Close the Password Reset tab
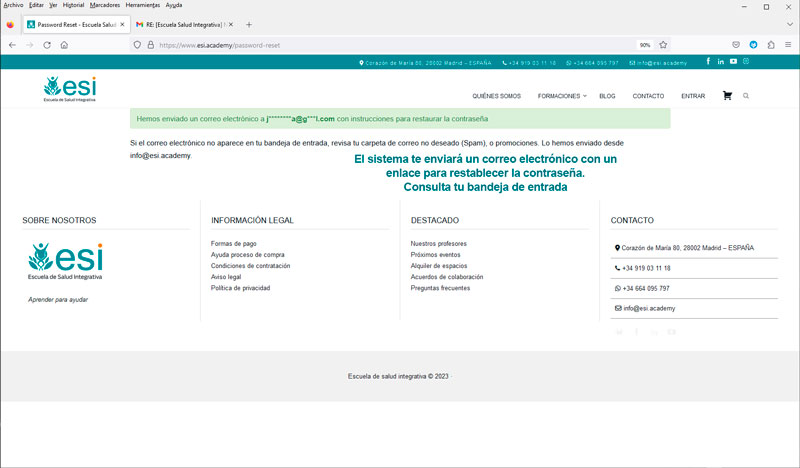 (122, 24)
